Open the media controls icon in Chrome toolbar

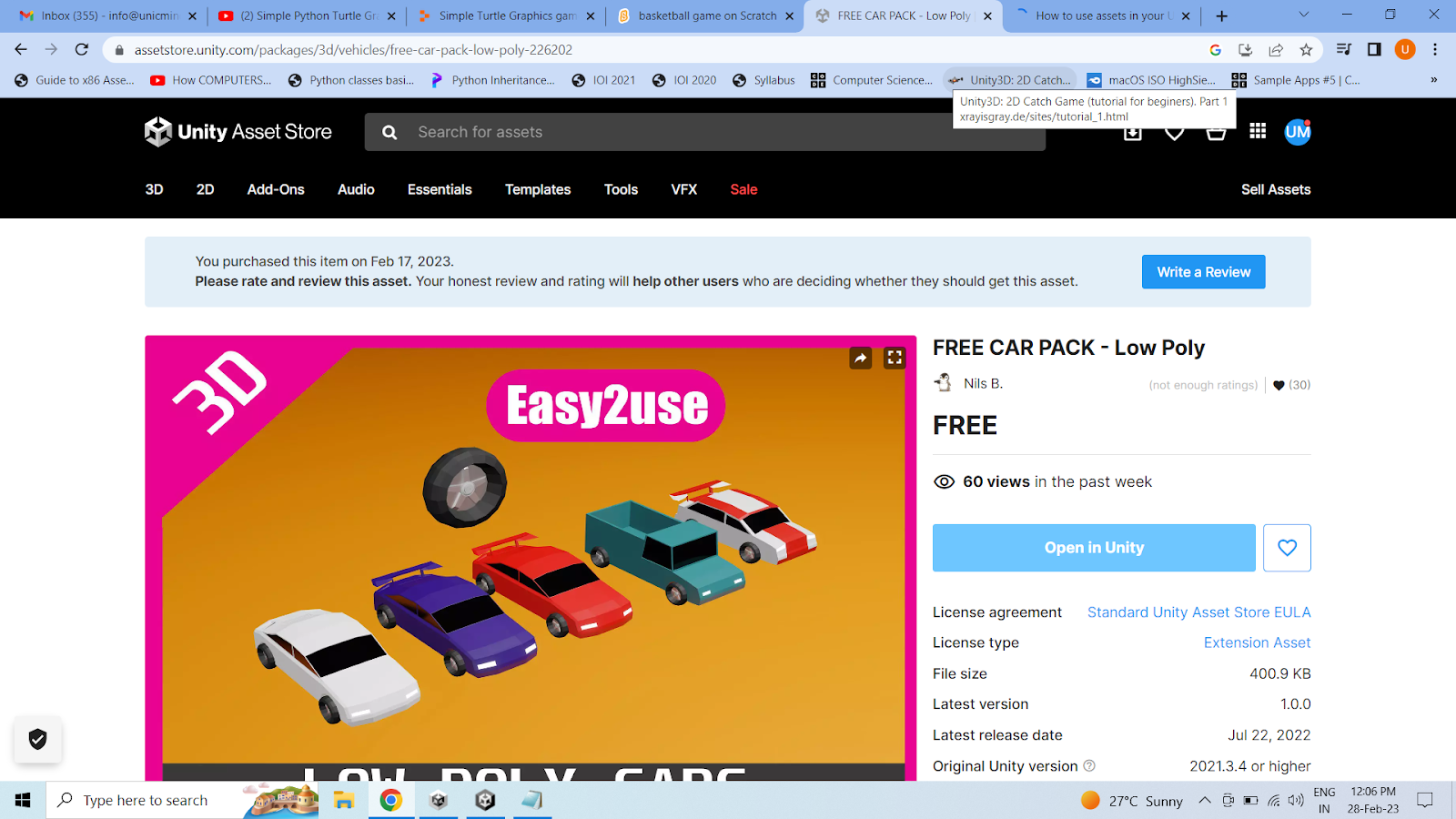pyautogui.click(x=1344, y=50)
